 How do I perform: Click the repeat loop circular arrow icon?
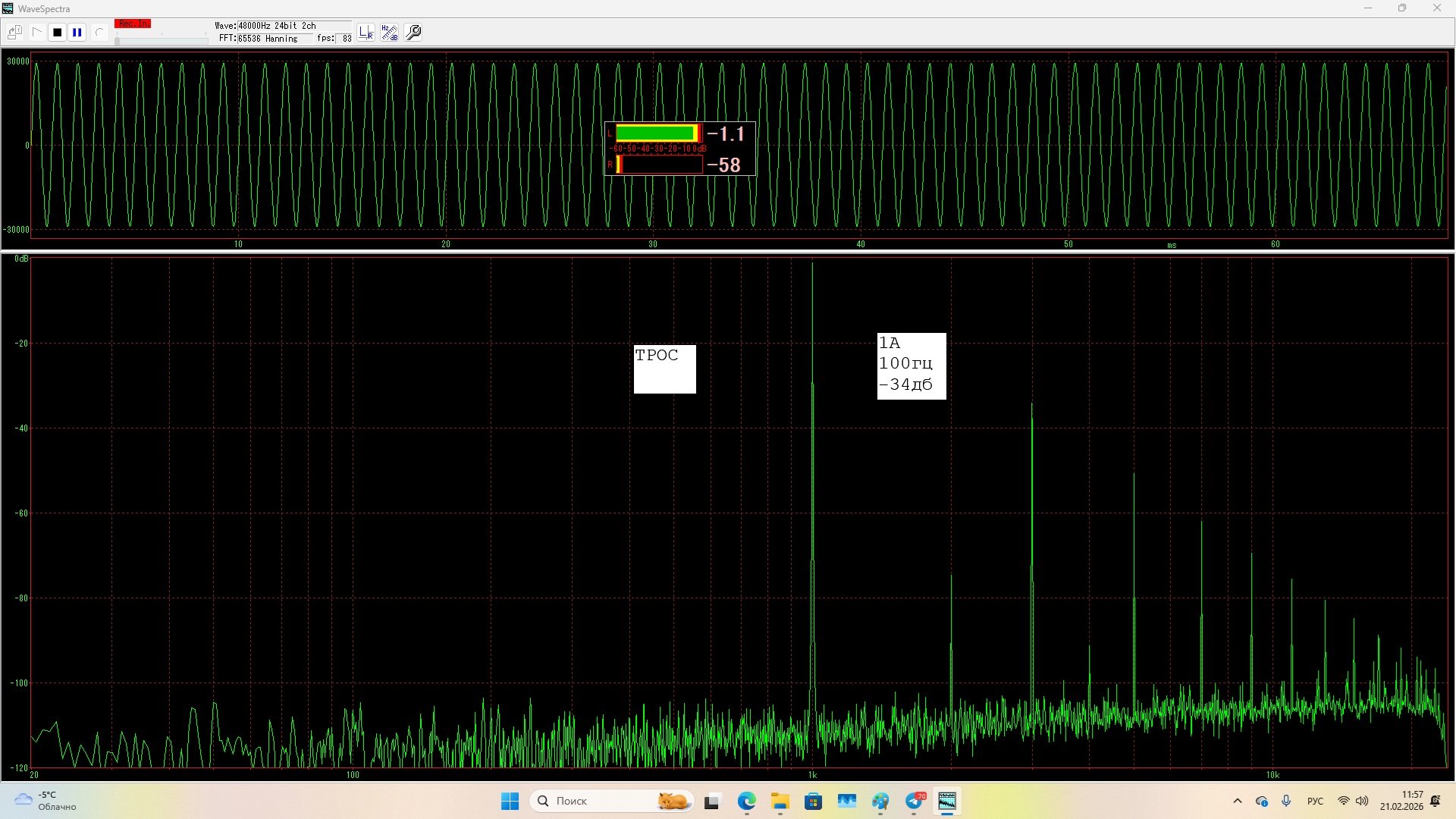[99, 33]
